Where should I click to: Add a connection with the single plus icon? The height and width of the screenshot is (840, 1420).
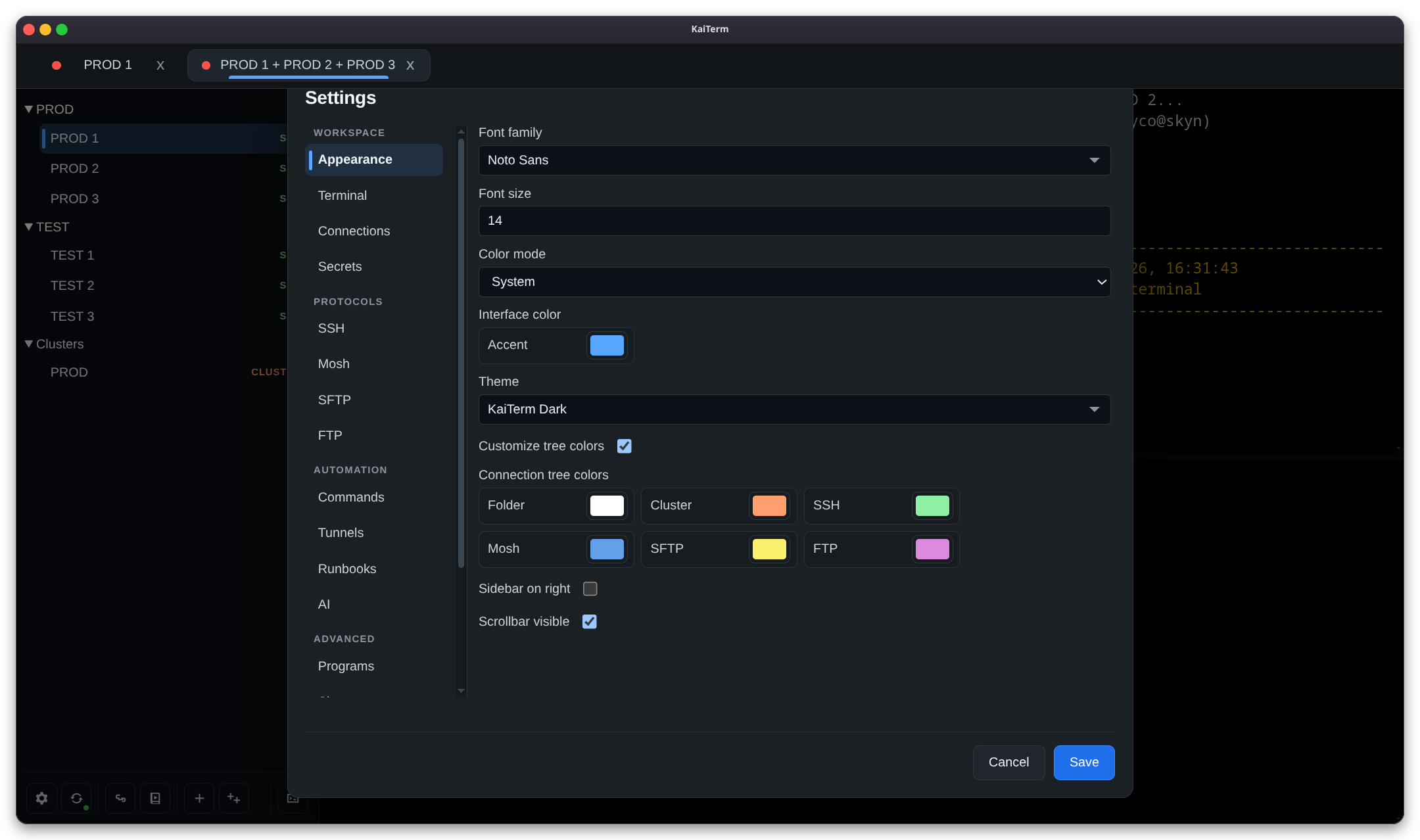pos(199,798)
